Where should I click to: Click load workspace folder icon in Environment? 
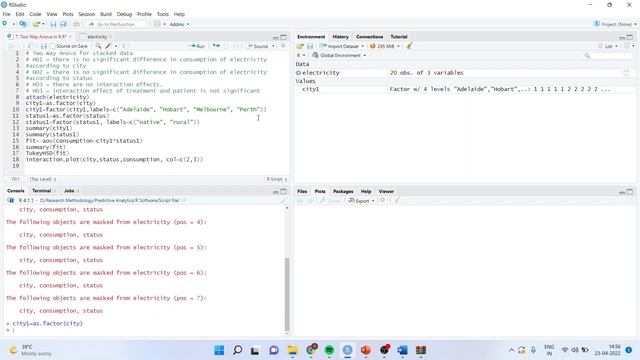[300, 46]
